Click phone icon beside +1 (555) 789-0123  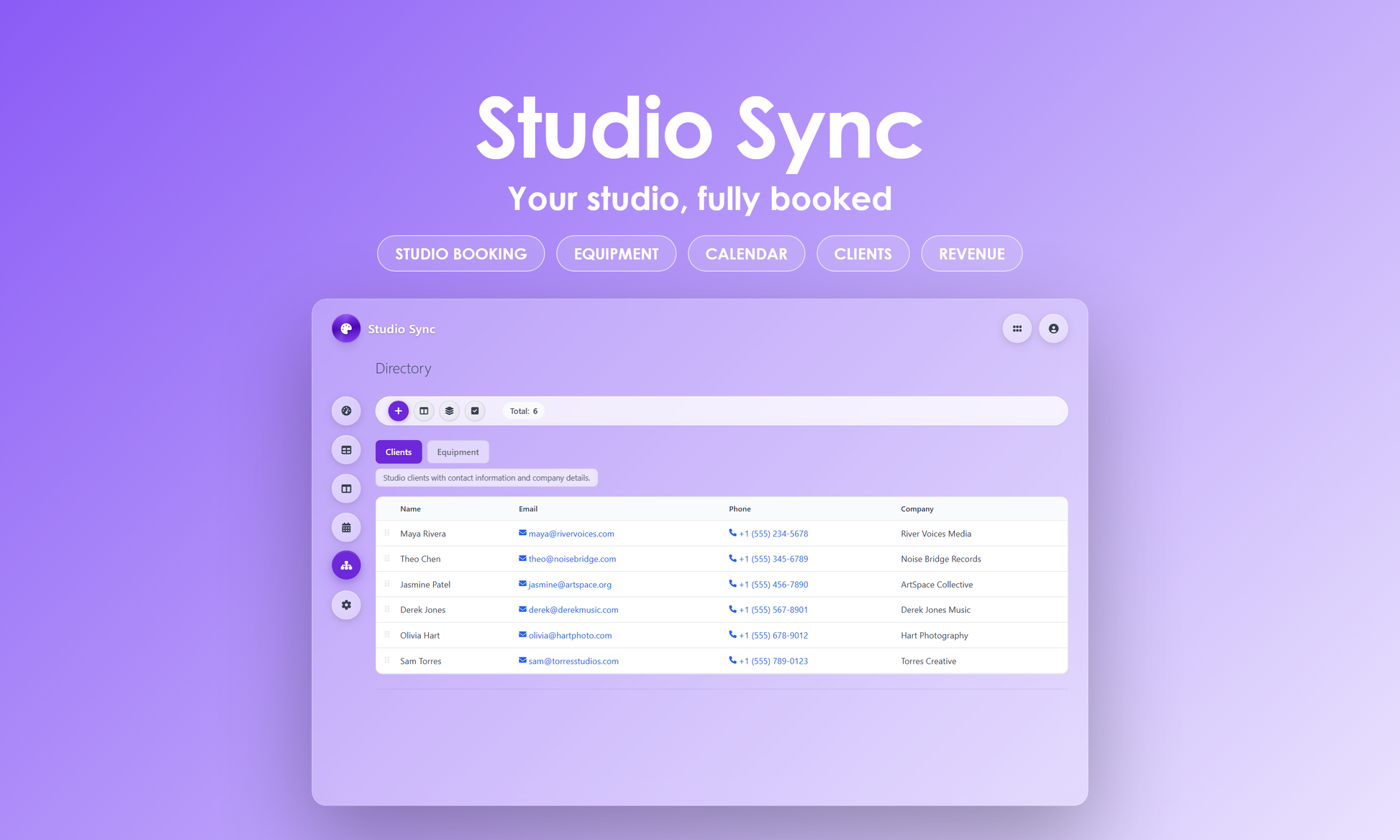point(732,660)
